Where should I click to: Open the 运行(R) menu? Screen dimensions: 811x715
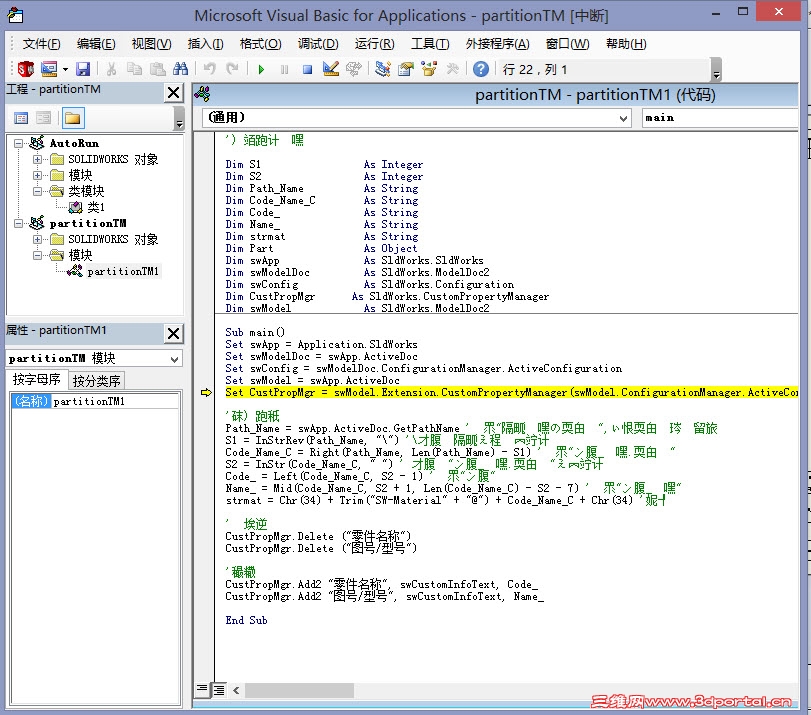point(374,44)
